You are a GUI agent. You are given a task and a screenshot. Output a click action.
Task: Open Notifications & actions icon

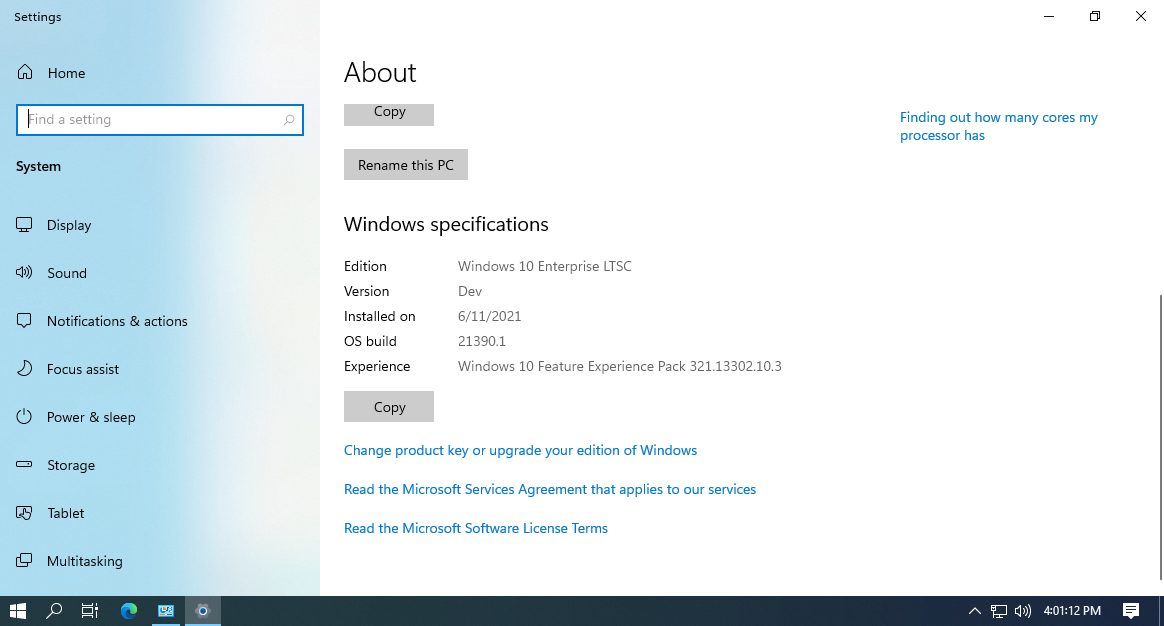point(24,321)
